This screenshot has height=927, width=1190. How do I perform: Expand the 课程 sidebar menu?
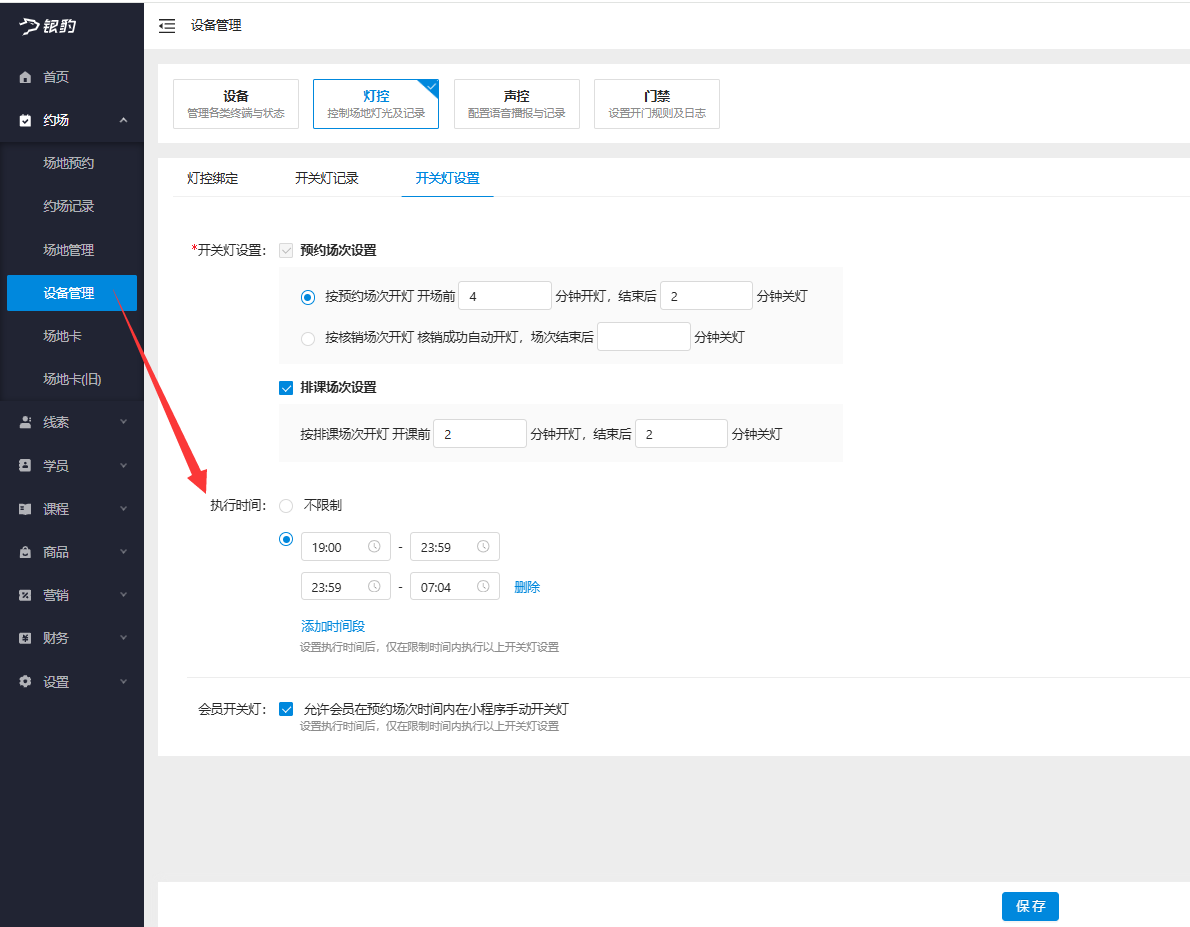[x=24, y=508]
